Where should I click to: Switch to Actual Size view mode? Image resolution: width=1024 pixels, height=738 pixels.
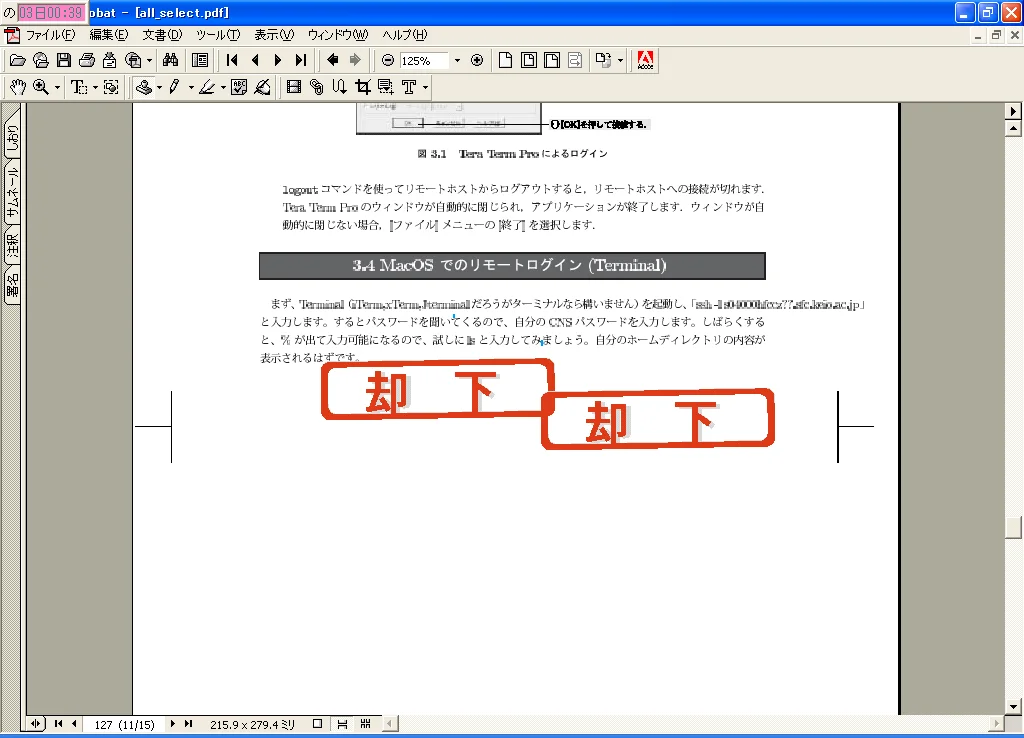(507, 60)
